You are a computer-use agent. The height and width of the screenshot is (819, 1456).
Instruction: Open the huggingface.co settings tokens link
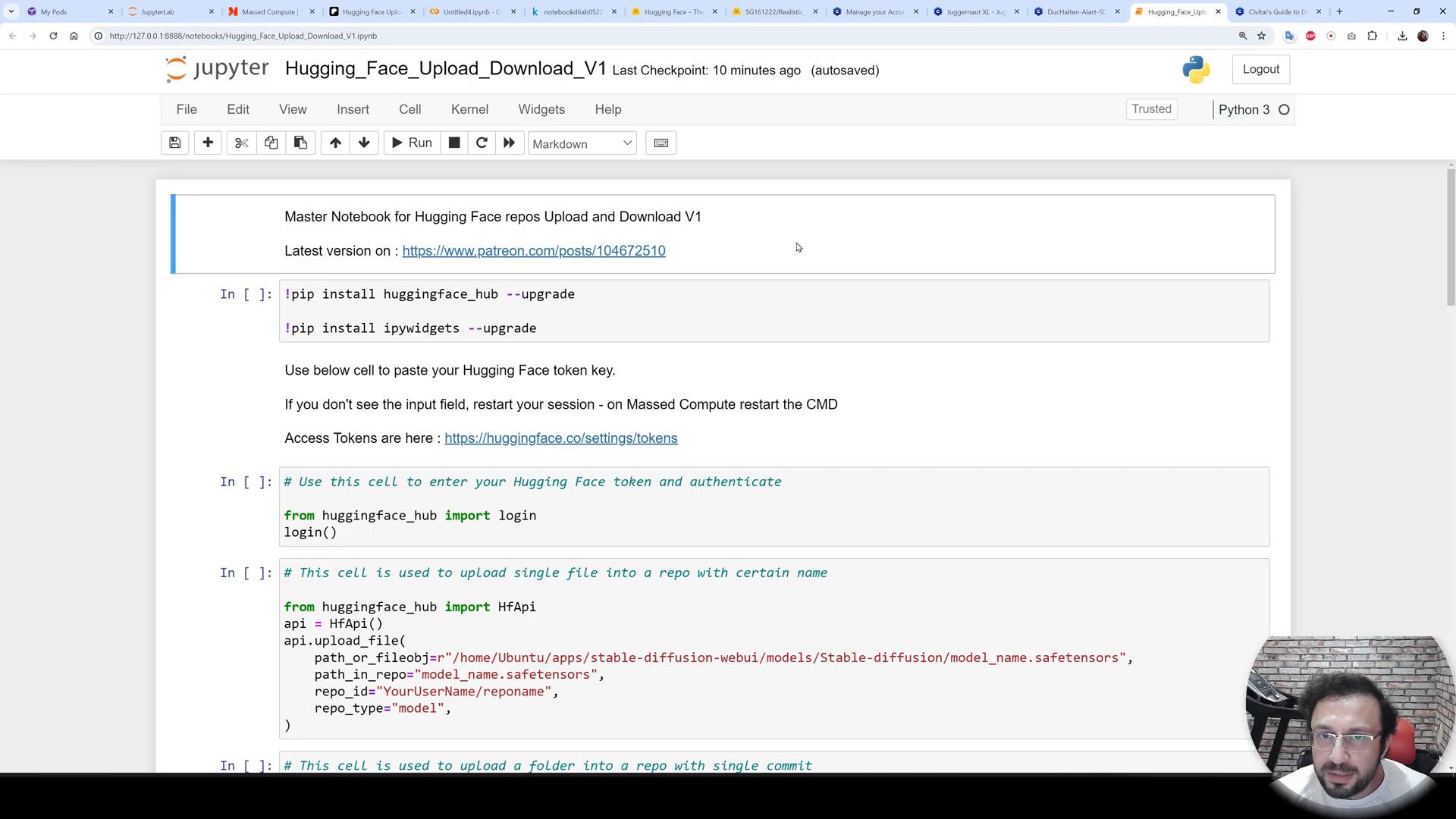click(560, 438)
